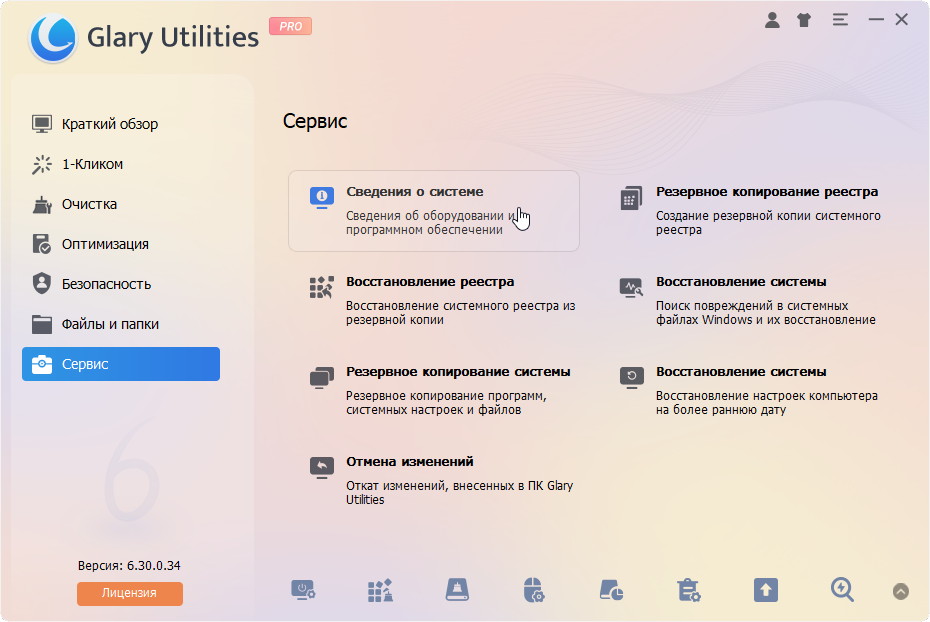Image resolution: width=930 pixels, height=622 pixels.
Task: Select the highlighted Сервис sidebar item
Action: click(x=121, y=364)
